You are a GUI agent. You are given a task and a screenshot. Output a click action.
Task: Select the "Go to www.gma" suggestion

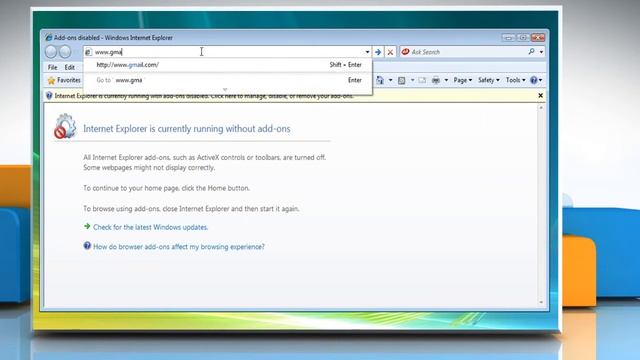(x=228, y=80)
